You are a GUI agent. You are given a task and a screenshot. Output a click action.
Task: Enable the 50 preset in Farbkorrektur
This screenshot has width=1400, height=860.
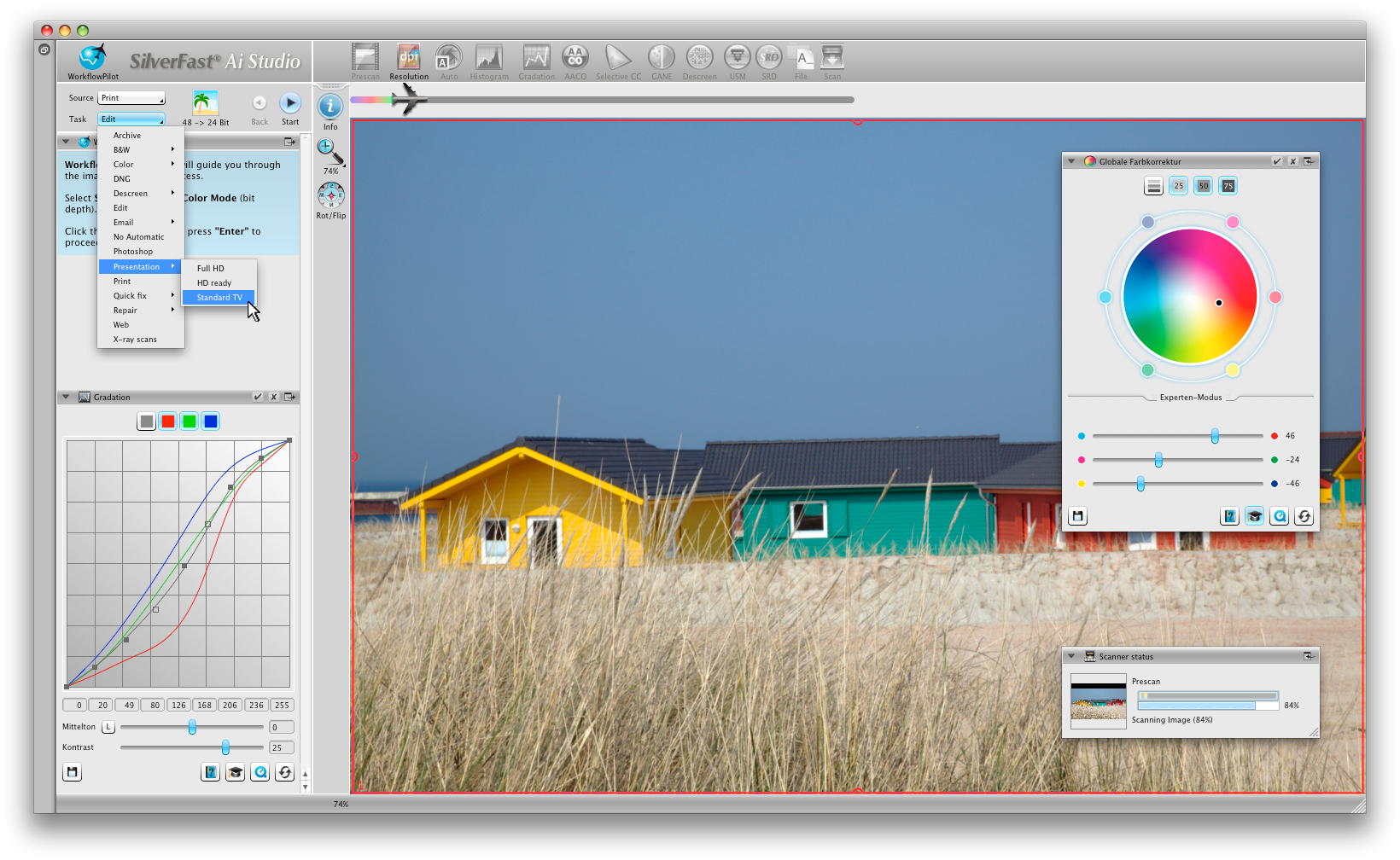(x=1204, y=186)
